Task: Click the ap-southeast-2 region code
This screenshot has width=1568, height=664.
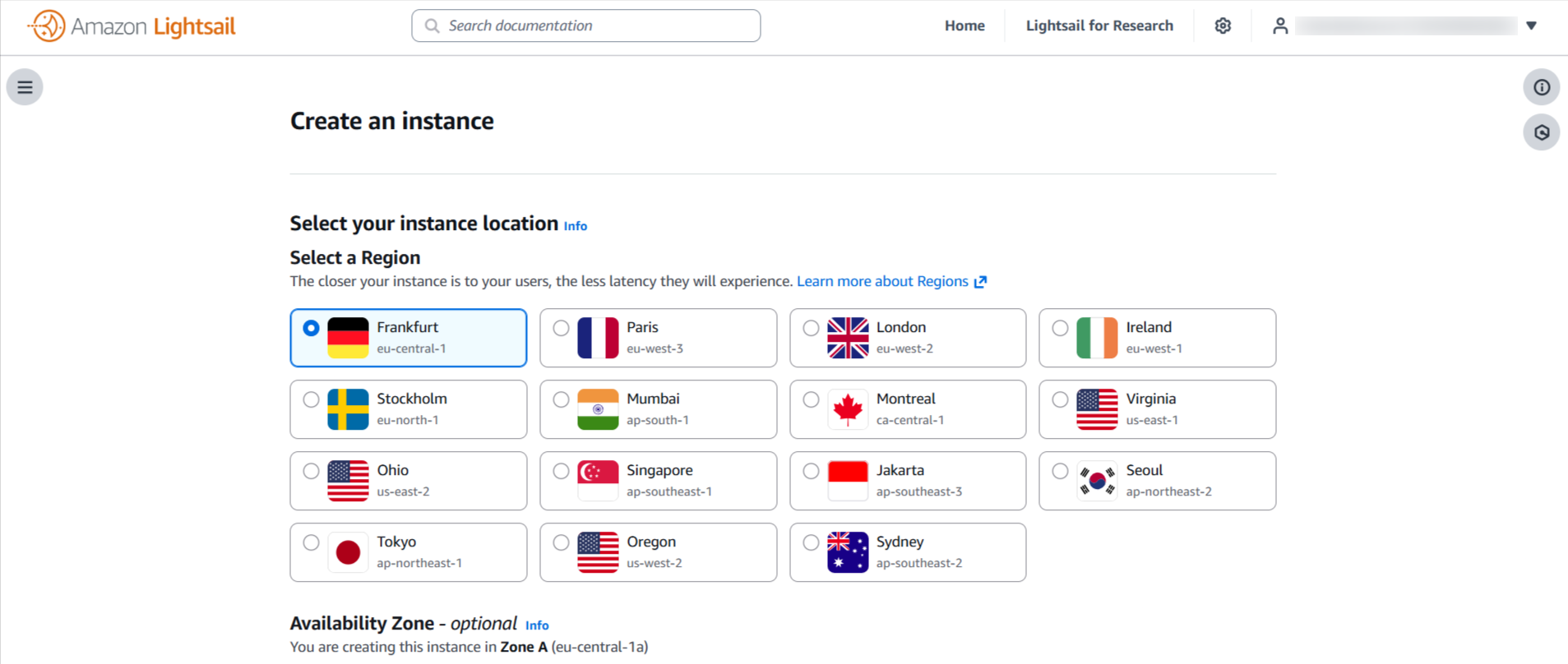Action: click(x=919, y=563)
